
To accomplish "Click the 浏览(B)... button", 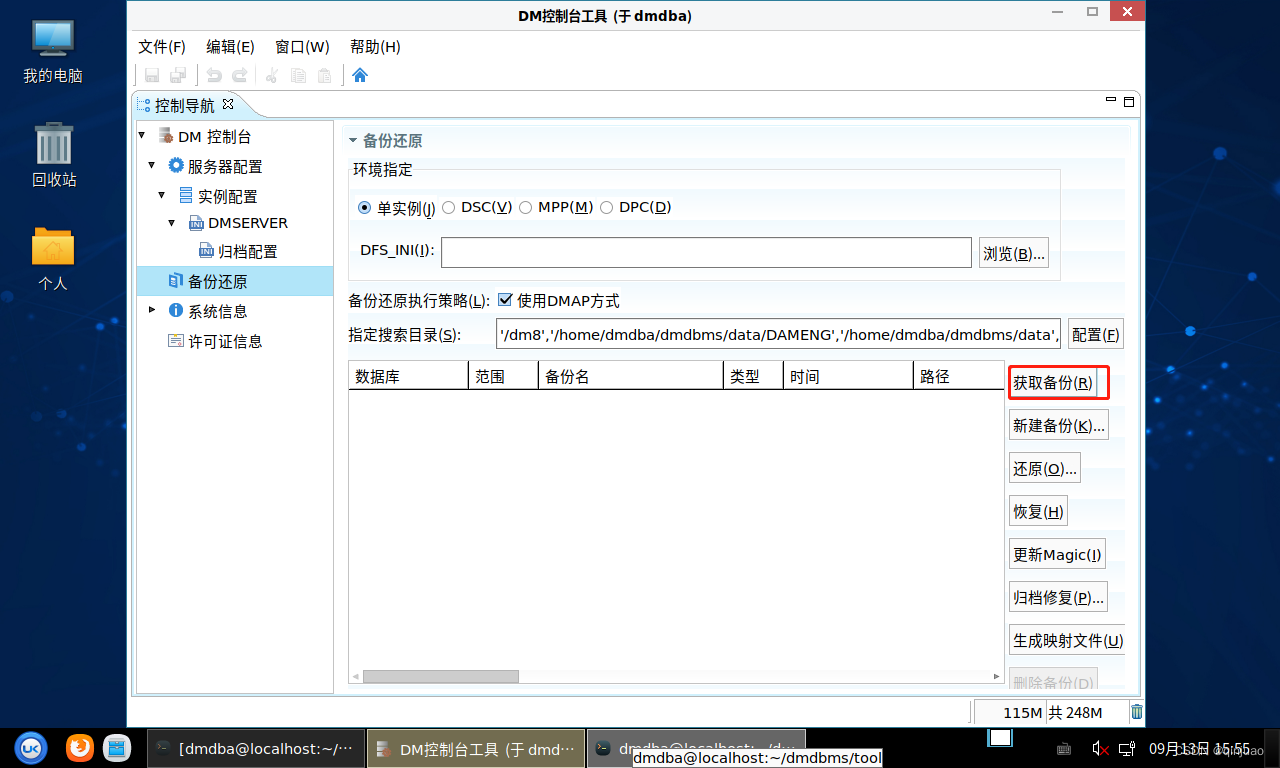I will coord(1013,254).
